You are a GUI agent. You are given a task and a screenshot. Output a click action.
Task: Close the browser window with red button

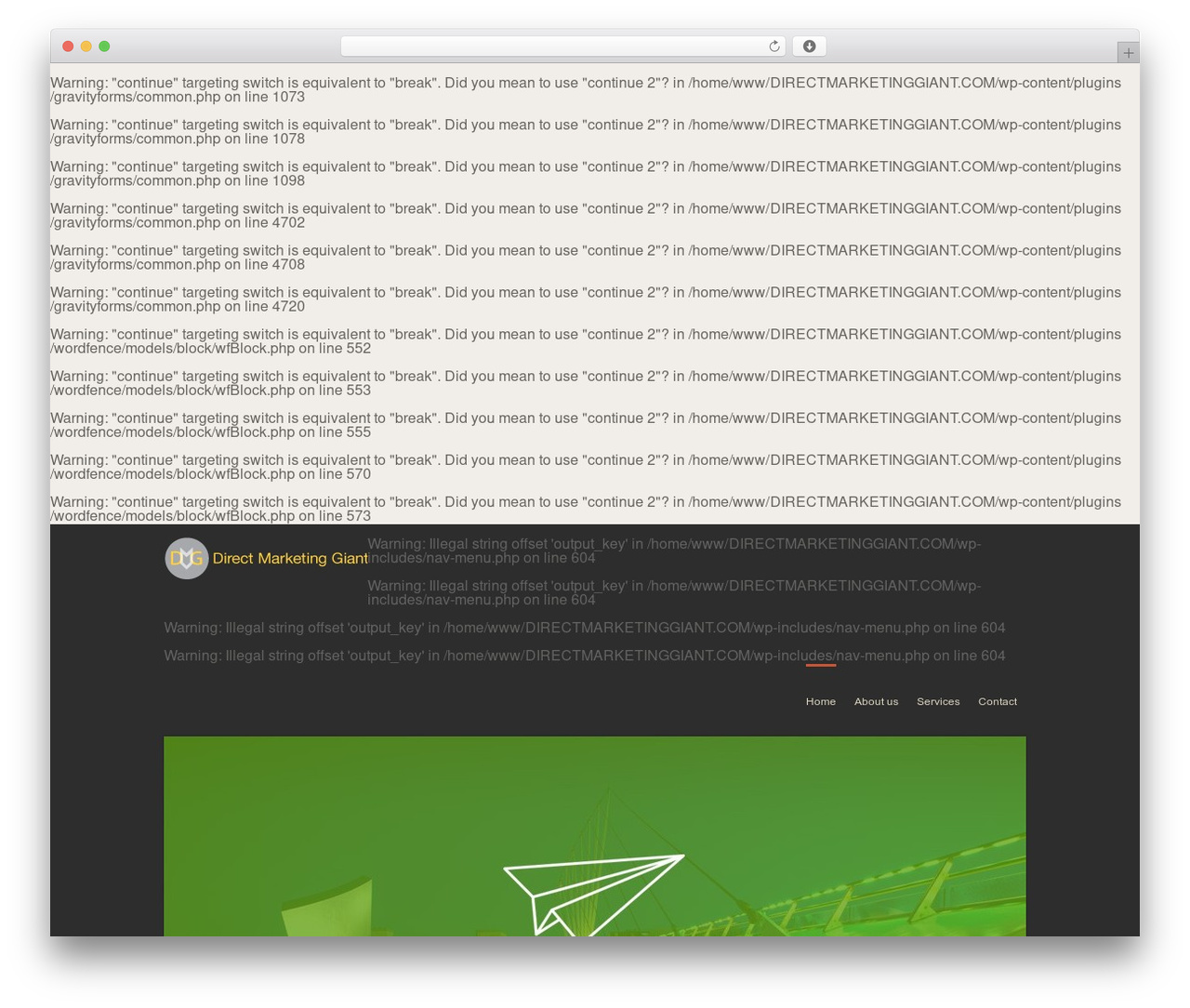click(68, 46)
